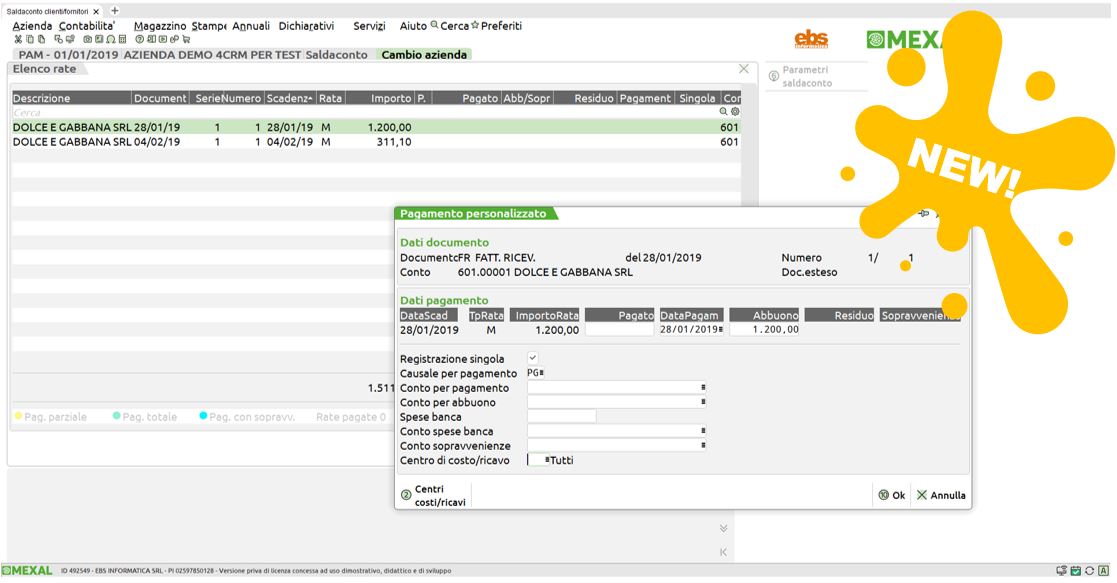Image resolution: width=1117 pixels, height=583 pixels.
Task: Open the Contabilita' menu
Action: click(87, 26)
